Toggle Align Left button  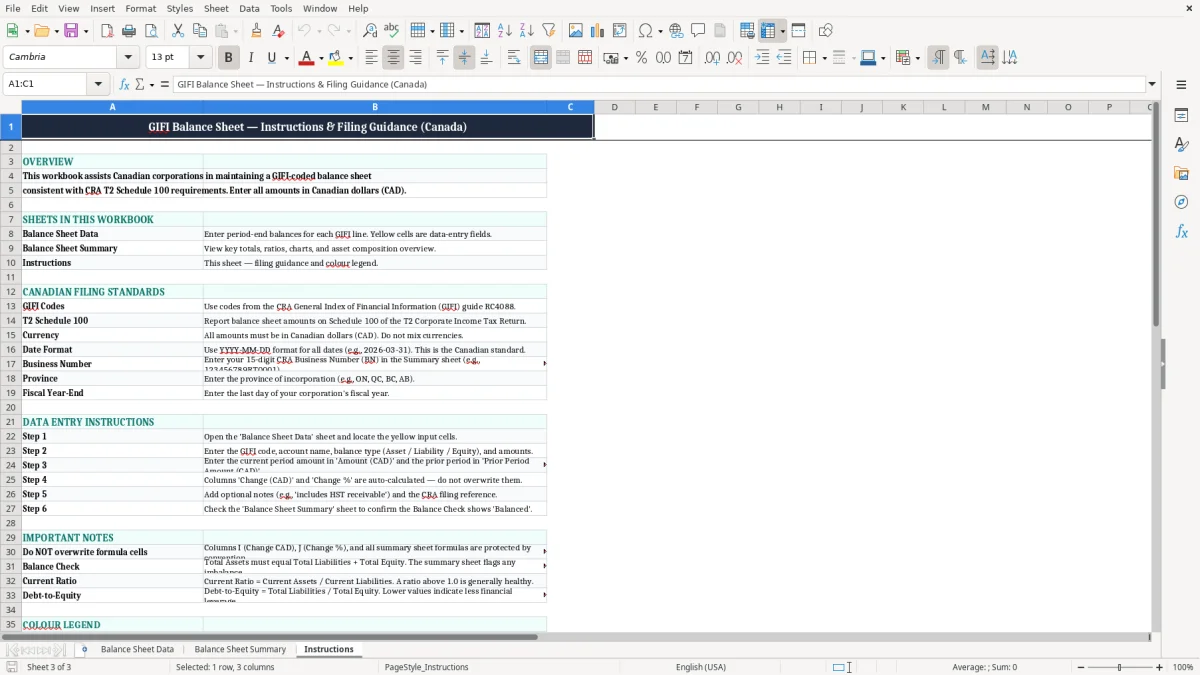(371, 58)
